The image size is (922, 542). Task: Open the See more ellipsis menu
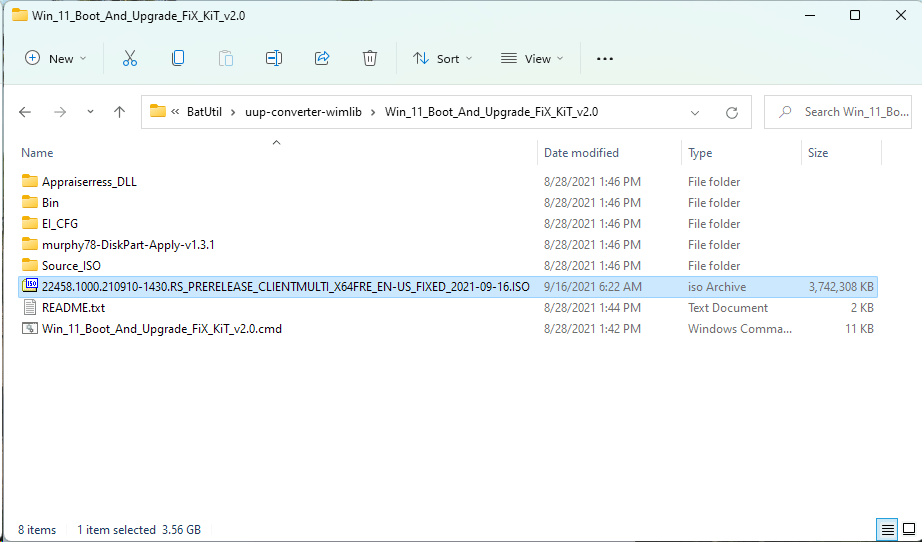[x=604, y=59]
